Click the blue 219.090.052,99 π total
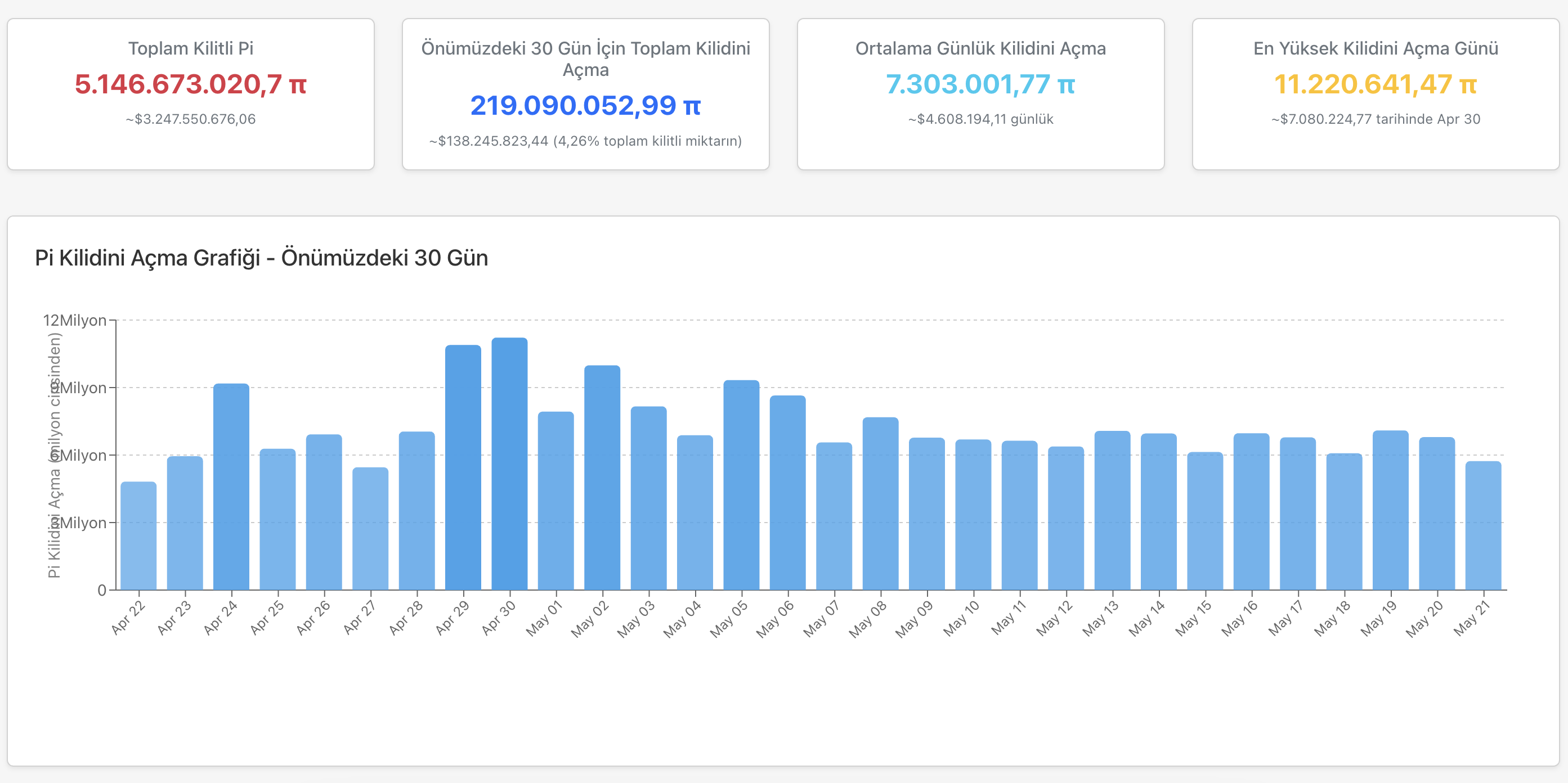 (x=585, y=106)
